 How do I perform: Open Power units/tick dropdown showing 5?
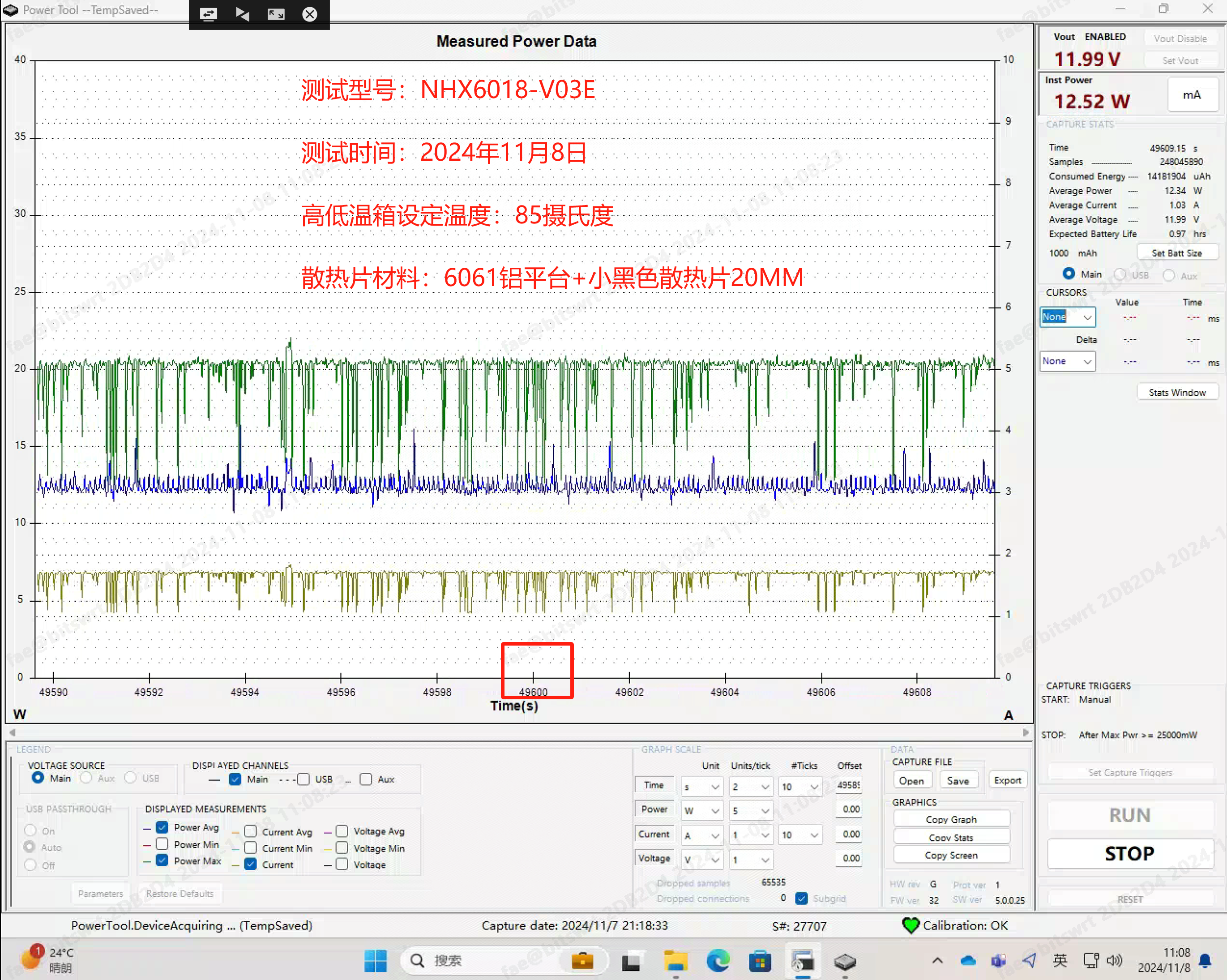[x=751, y=810]
